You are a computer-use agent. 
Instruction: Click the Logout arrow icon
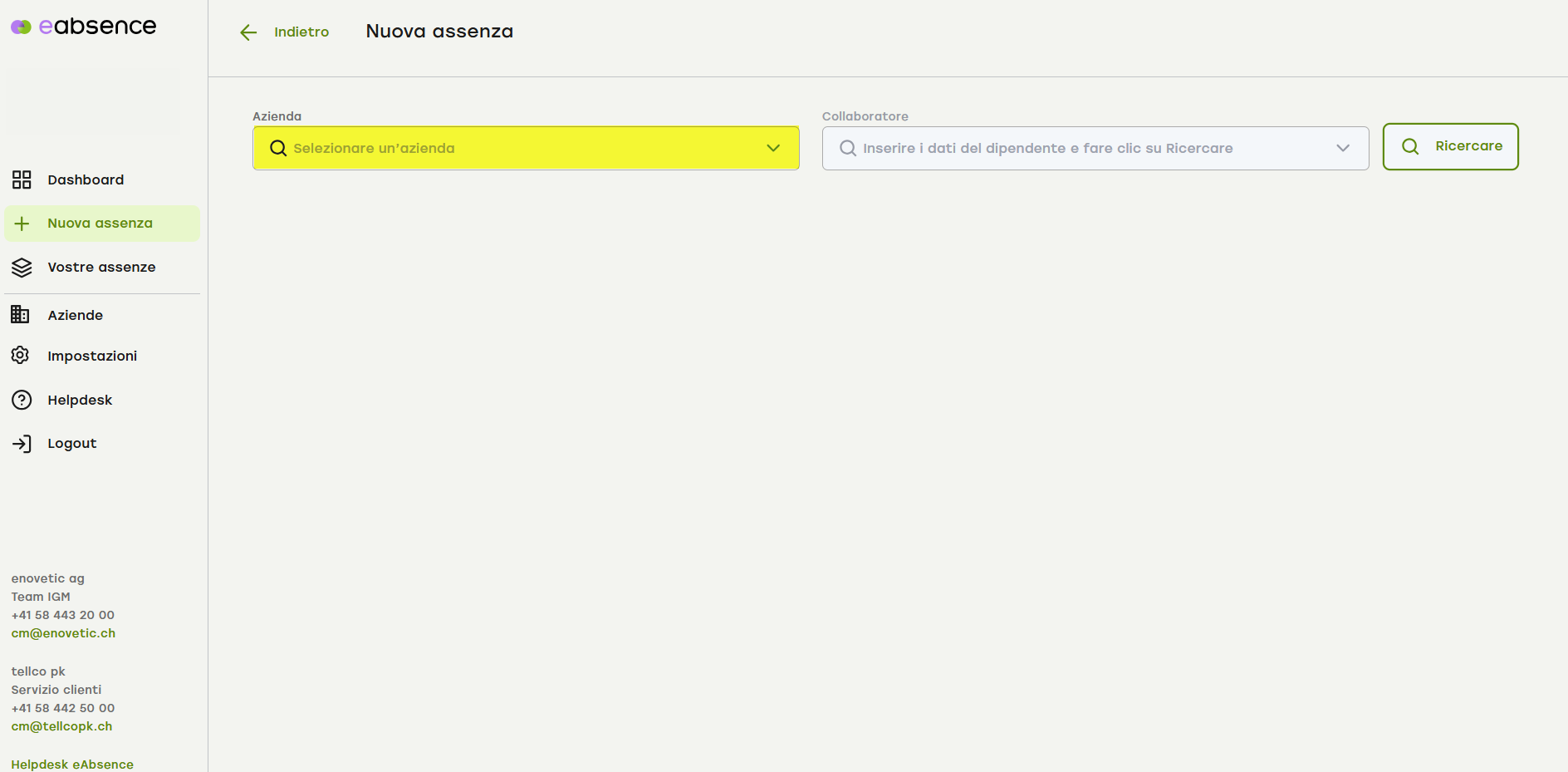coord(22,444)
